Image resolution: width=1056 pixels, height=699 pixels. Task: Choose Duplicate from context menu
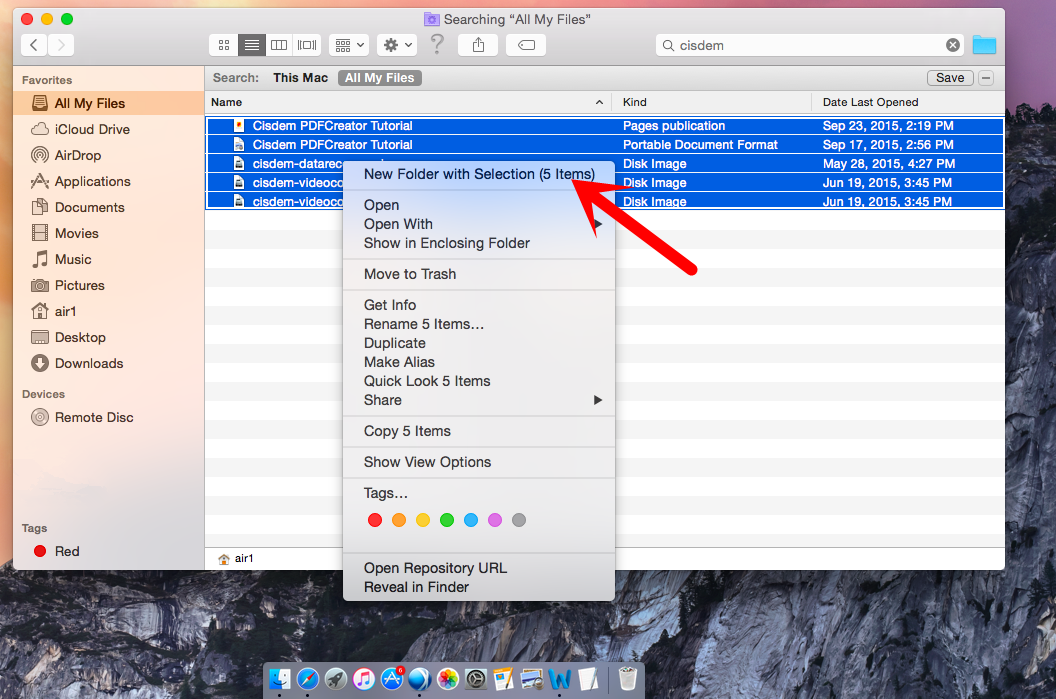click(479, 343)
